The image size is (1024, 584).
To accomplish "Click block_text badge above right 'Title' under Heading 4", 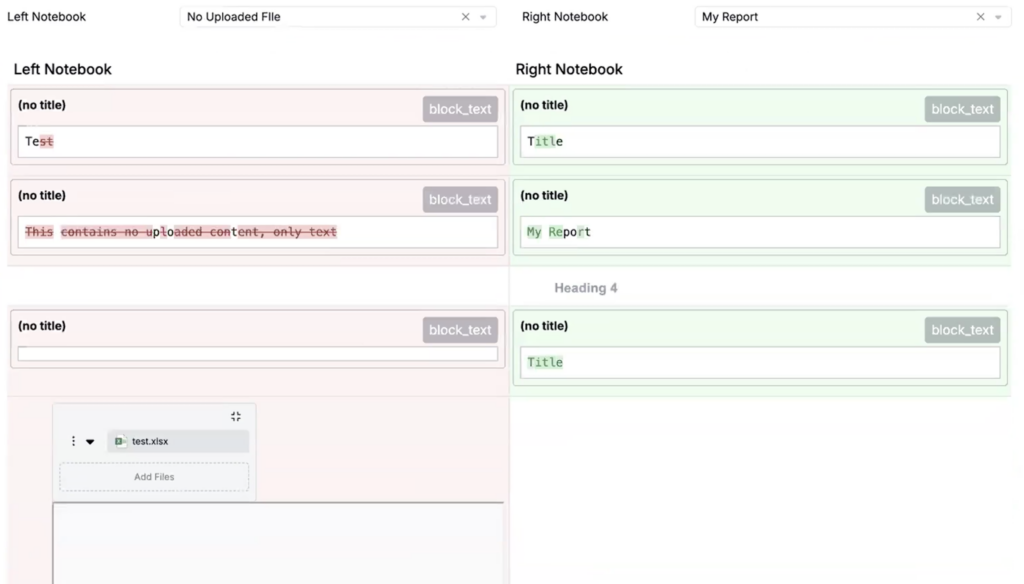I will pyautogui.click(x=962, y=330).
